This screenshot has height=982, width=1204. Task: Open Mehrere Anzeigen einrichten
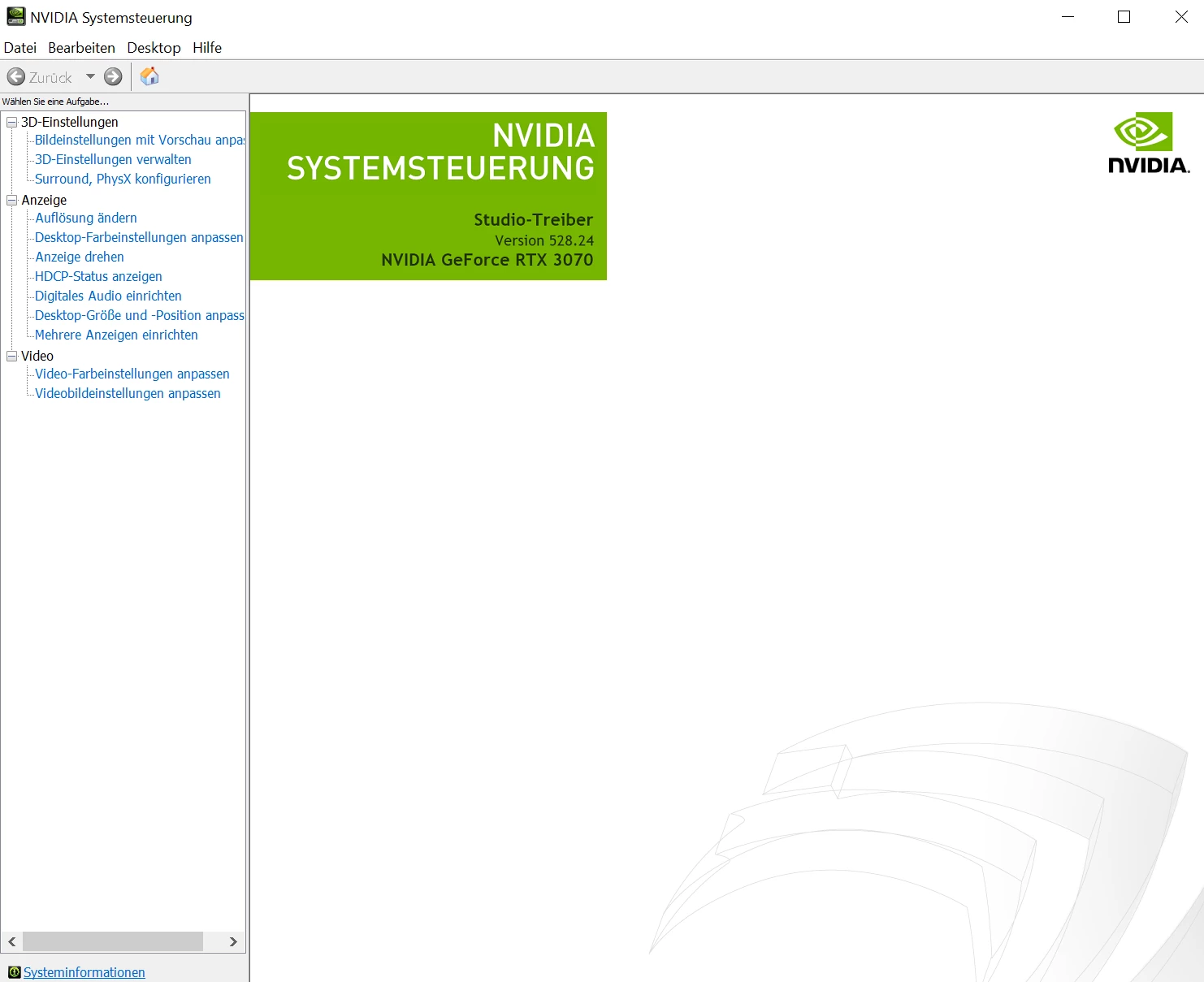(x=116, y=335)
